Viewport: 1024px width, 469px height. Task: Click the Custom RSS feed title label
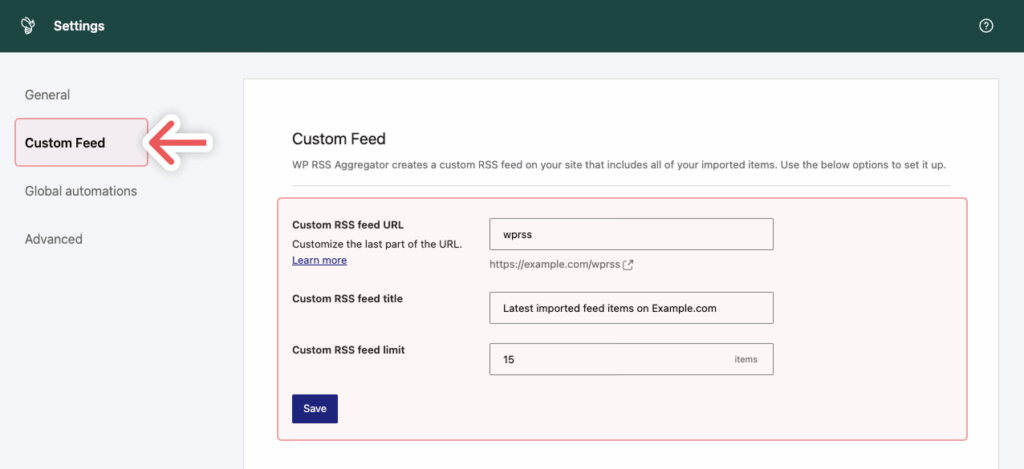pos(347,299)
